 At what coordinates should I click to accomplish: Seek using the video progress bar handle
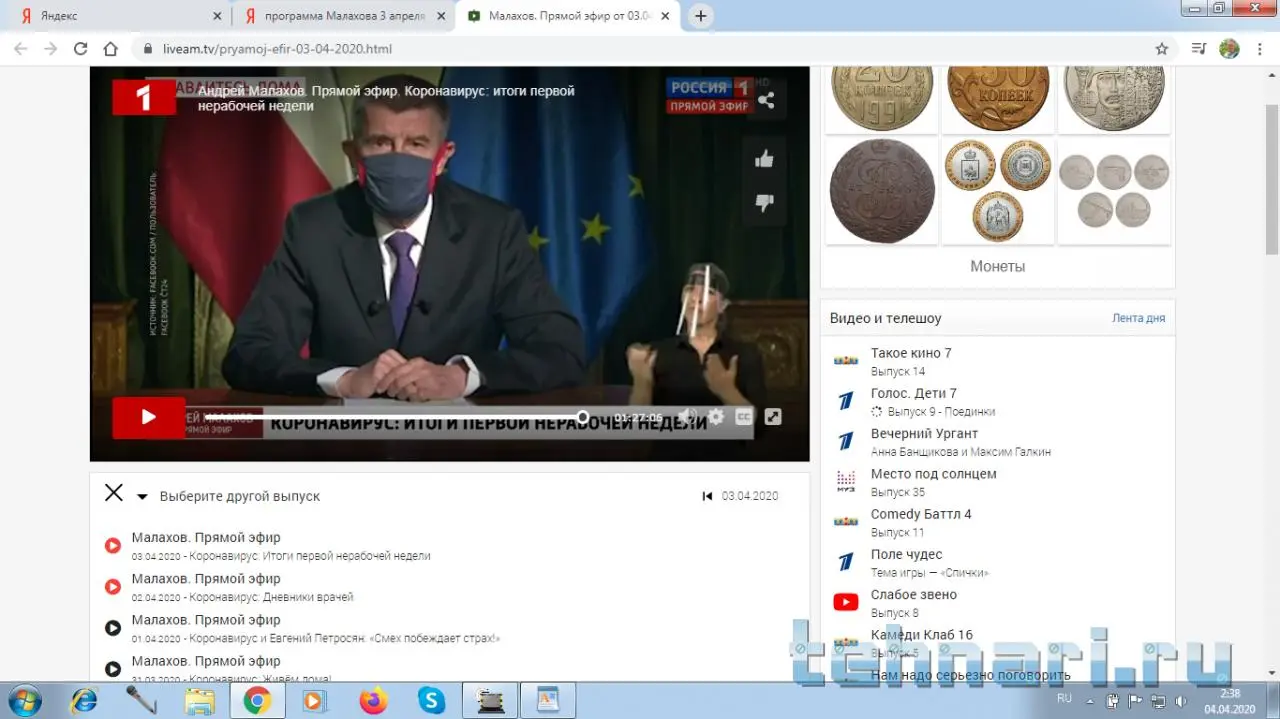[x=583, y=417]
